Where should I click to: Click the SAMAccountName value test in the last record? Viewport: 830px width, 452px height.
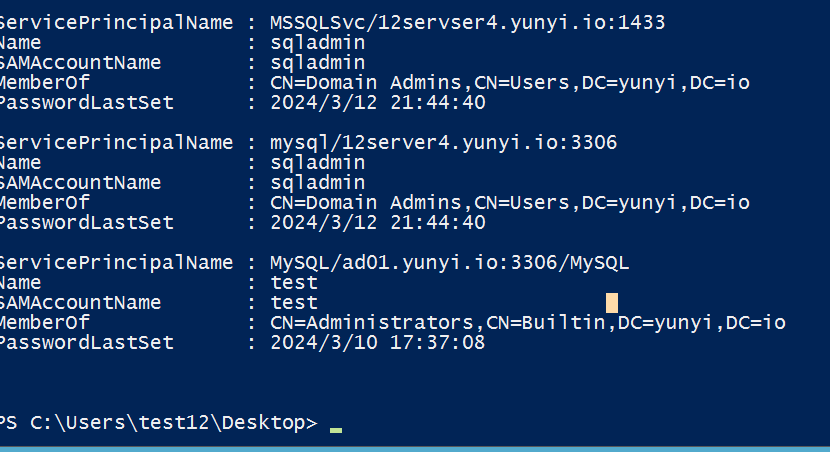click(294, 302)
